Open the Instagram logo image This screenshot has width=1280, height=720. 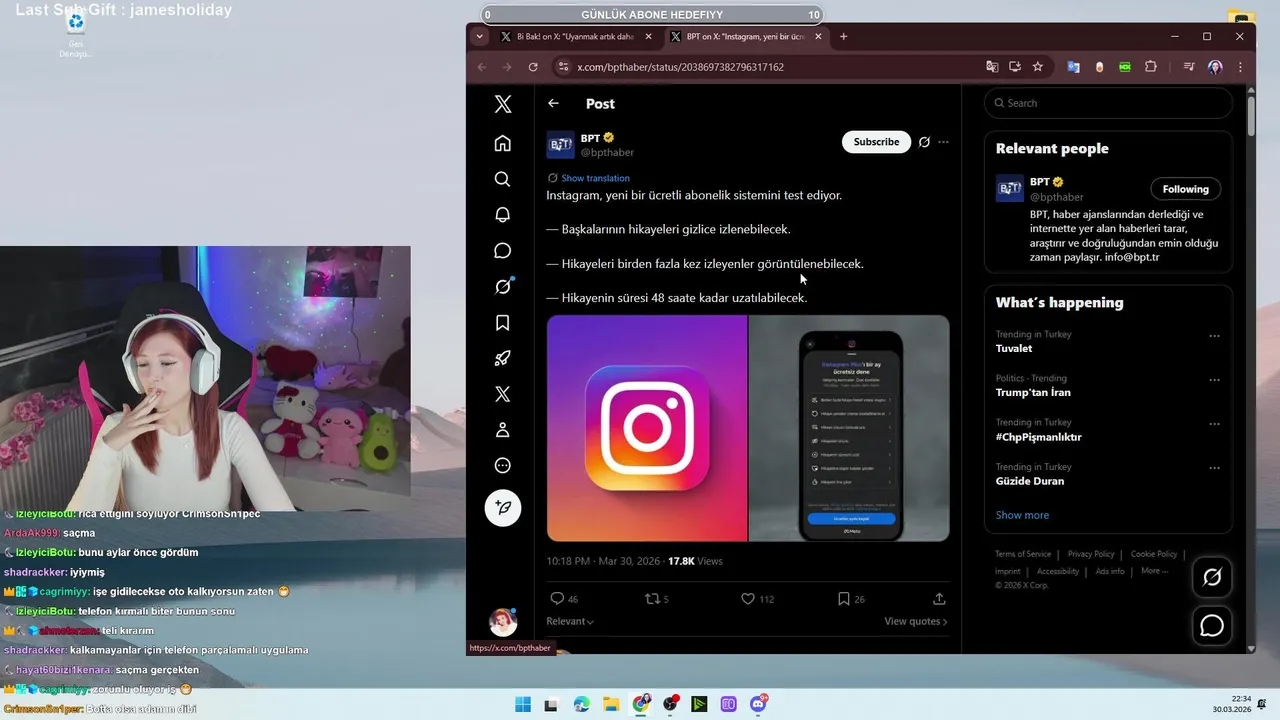coord(647,428)
